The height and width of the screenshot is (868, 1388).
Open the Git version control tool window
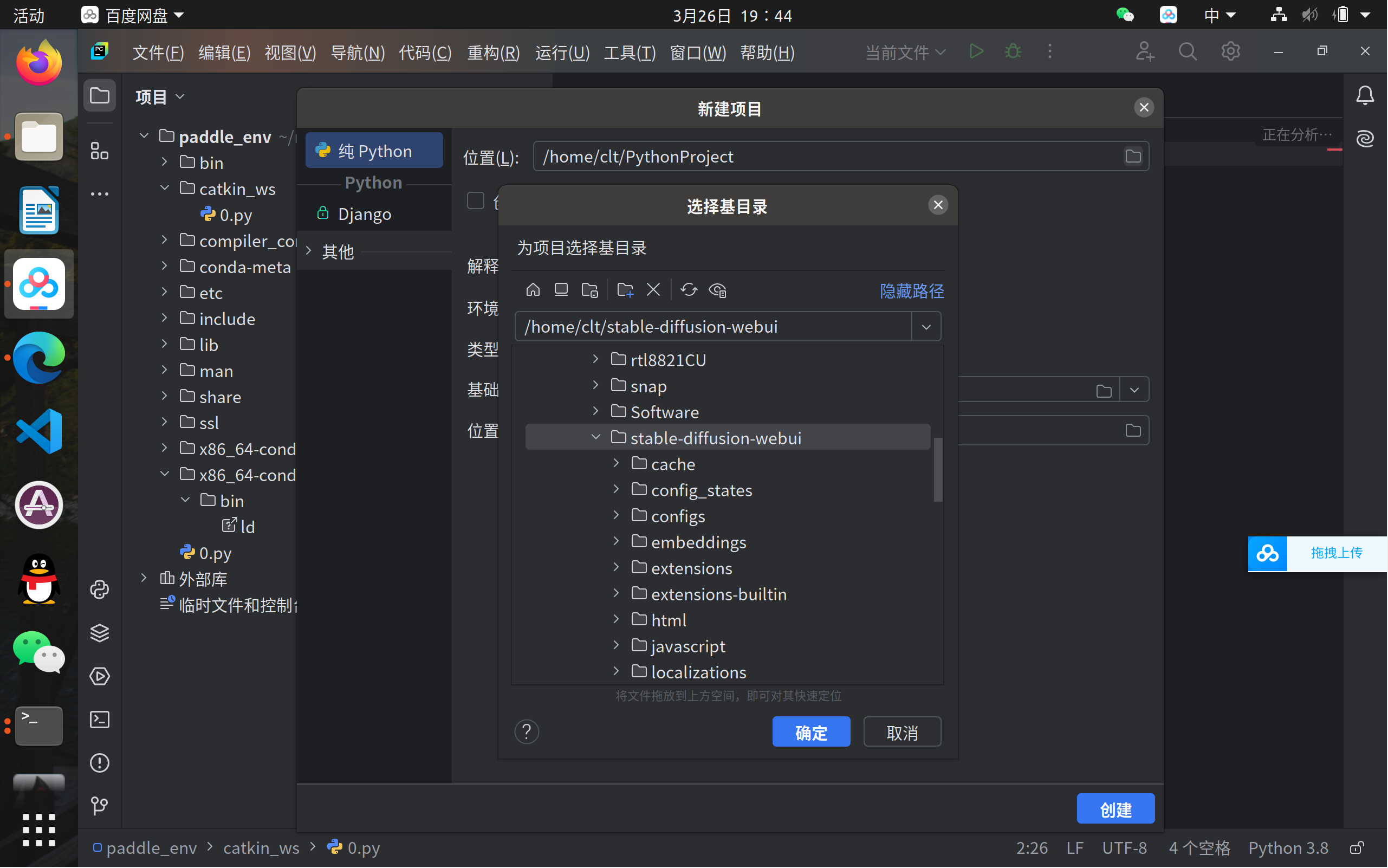[100, 806]
